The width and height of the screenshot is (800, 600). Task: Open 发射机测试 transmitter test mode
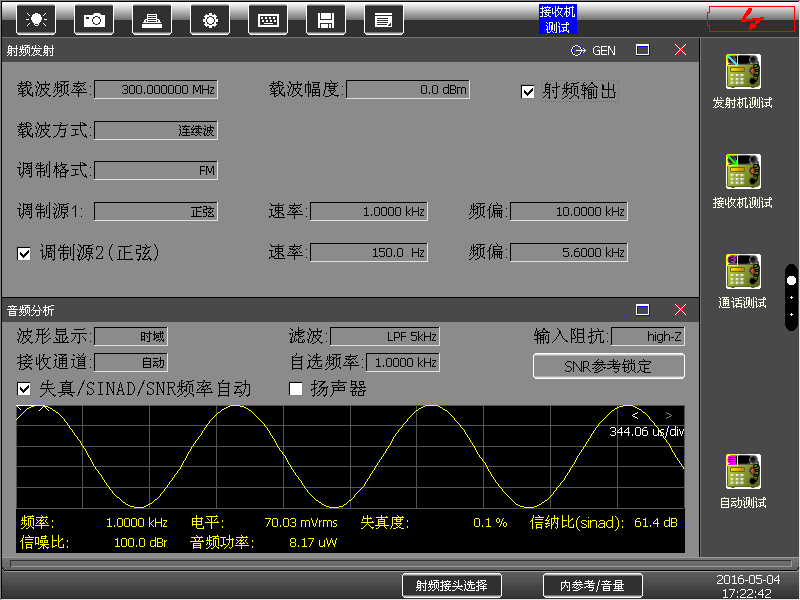click(x=742, y=81)
